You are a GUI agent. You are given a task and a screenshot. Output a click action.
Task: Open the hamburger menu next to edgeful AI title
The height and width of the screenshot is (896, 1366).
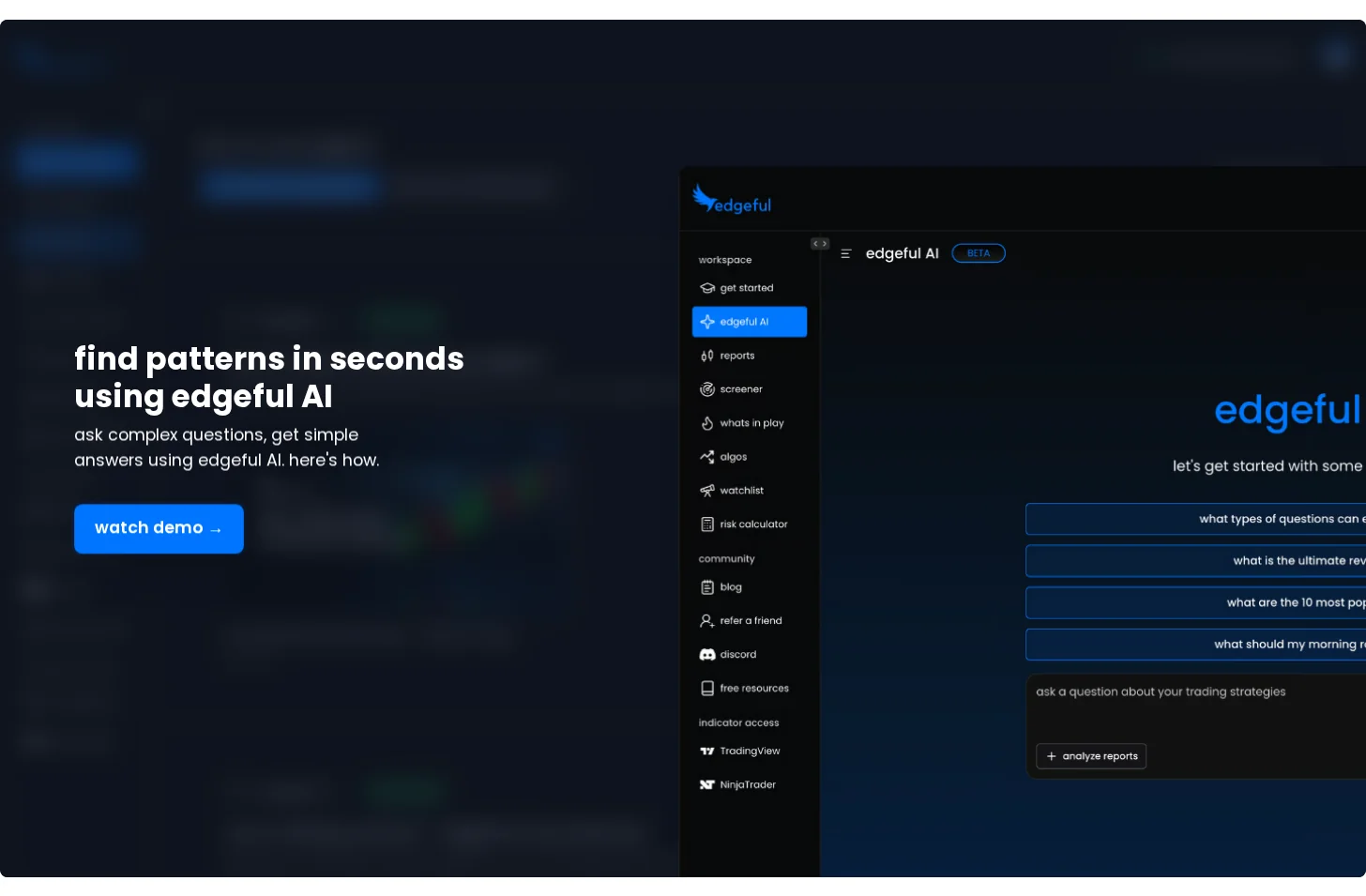(x=845, y=253)
